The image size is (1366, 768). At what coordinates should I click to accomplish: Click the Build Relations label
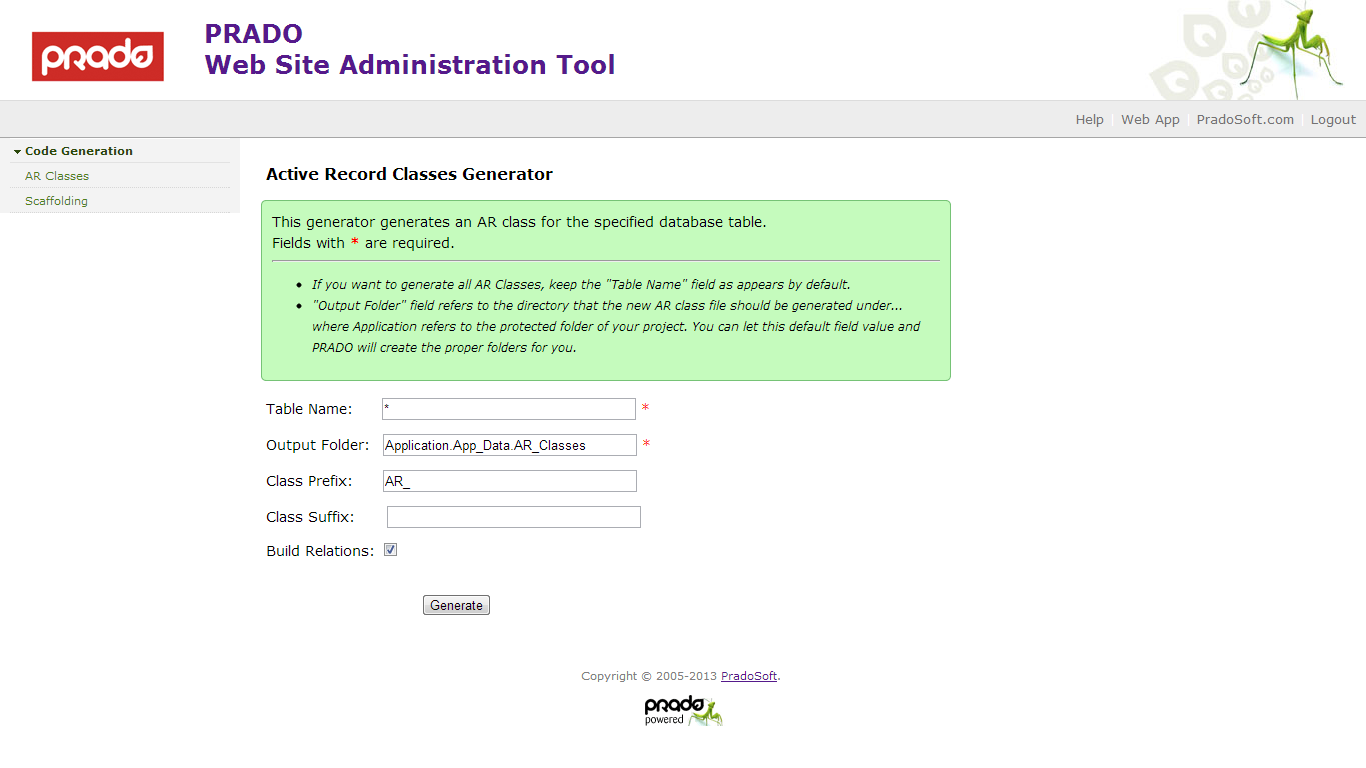(x=320, y=551)
